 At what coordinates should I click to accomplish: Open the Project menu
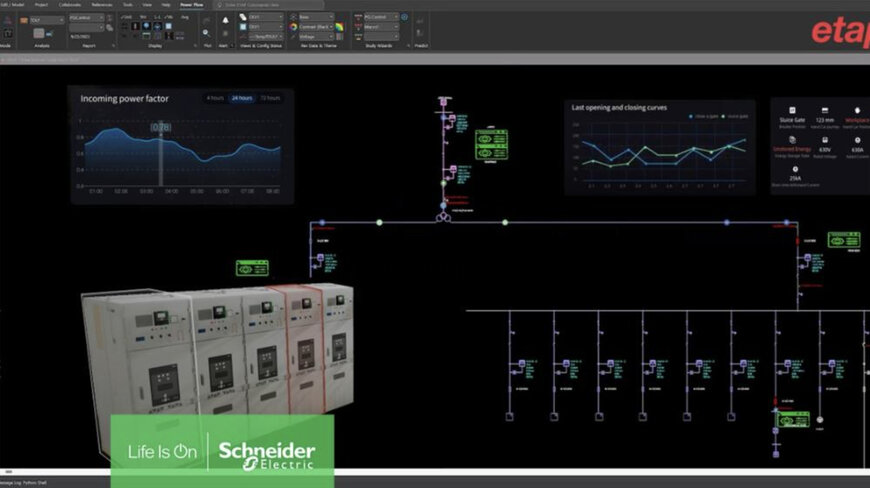pyautogui.click(x=41, y=5)
